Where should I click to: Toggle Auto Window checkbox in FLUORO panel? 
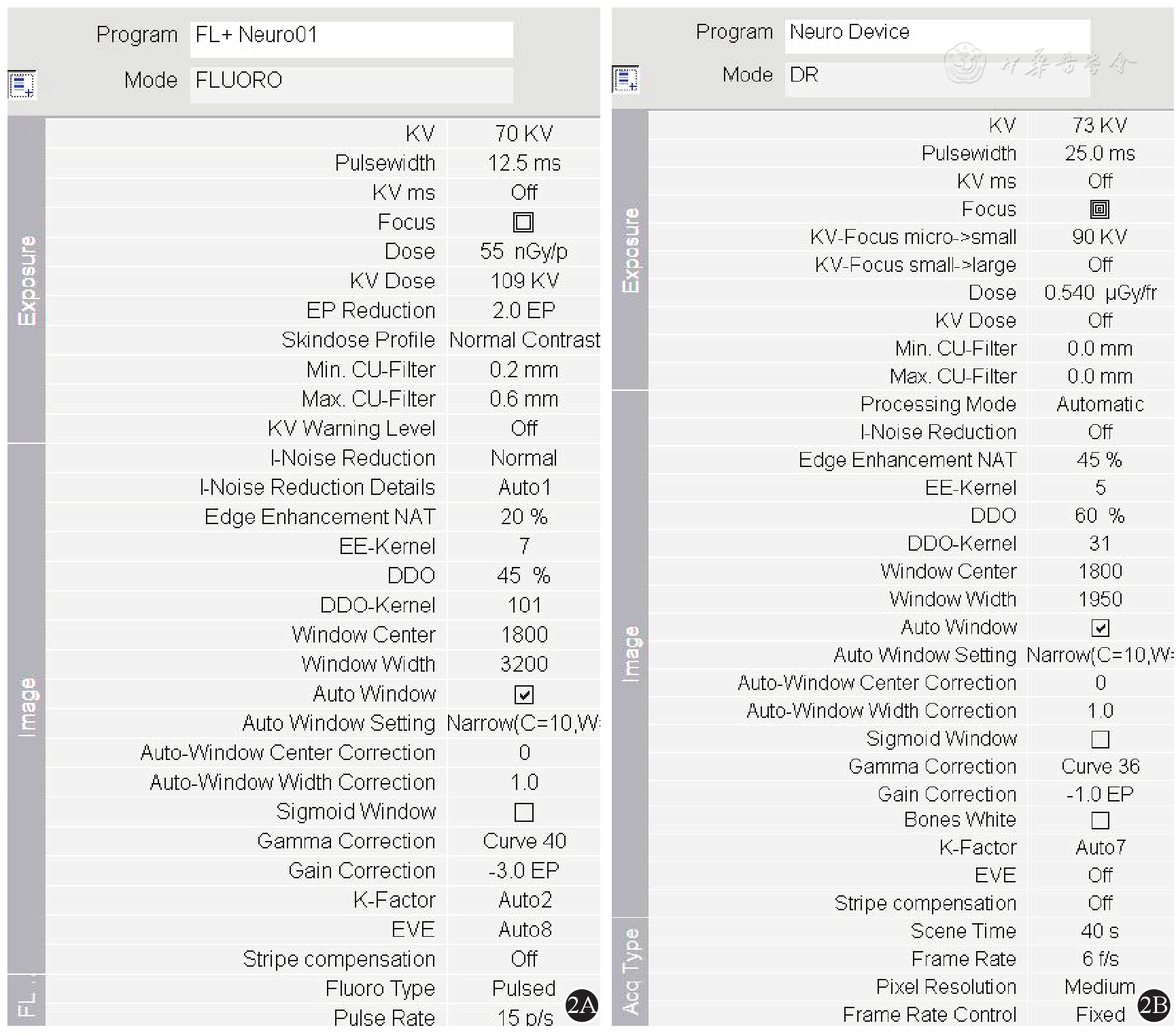coord(523,695)
